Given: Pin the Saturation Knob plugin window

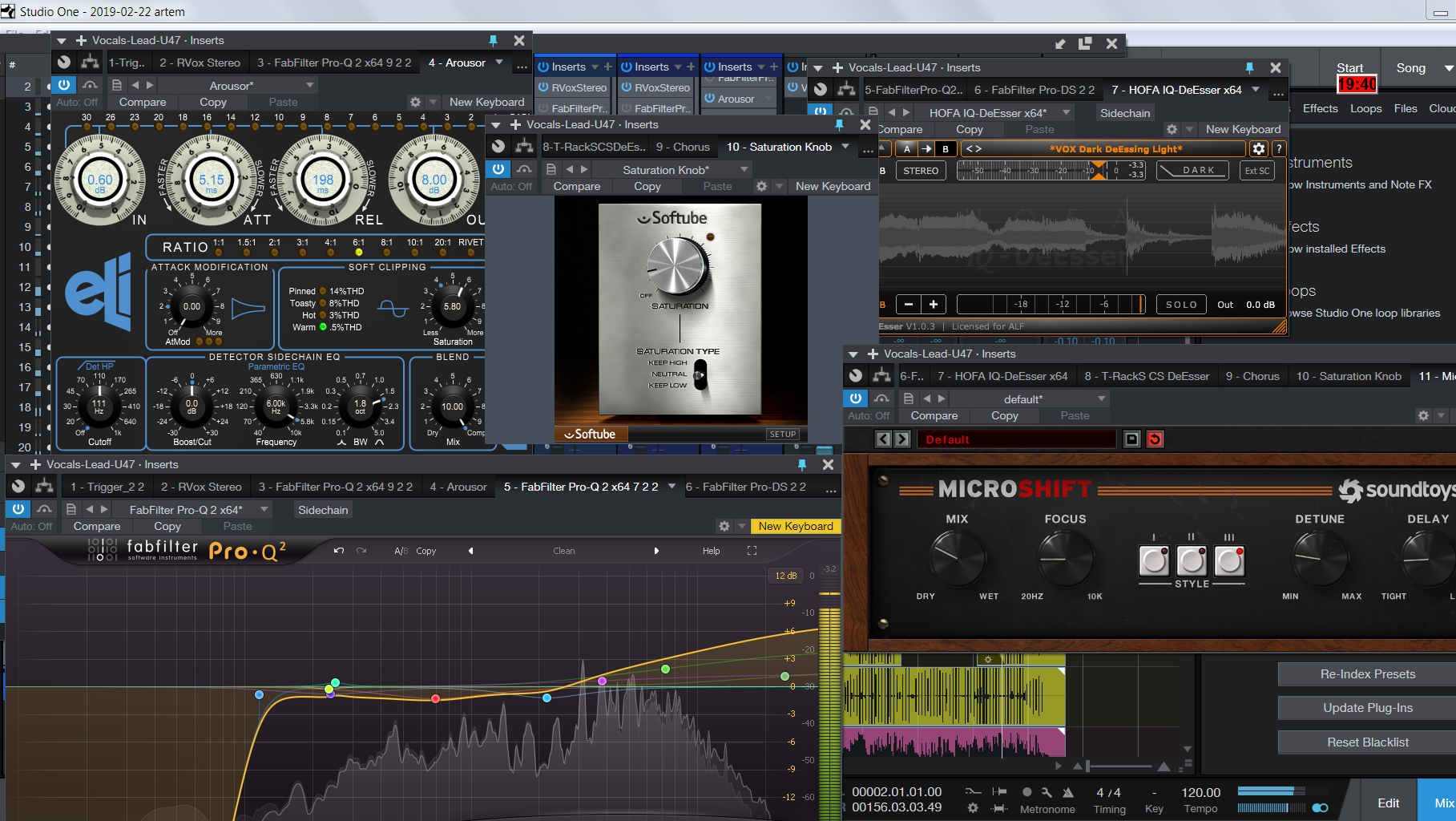Looking at the screenshot, I should click(x=839, y=124).
